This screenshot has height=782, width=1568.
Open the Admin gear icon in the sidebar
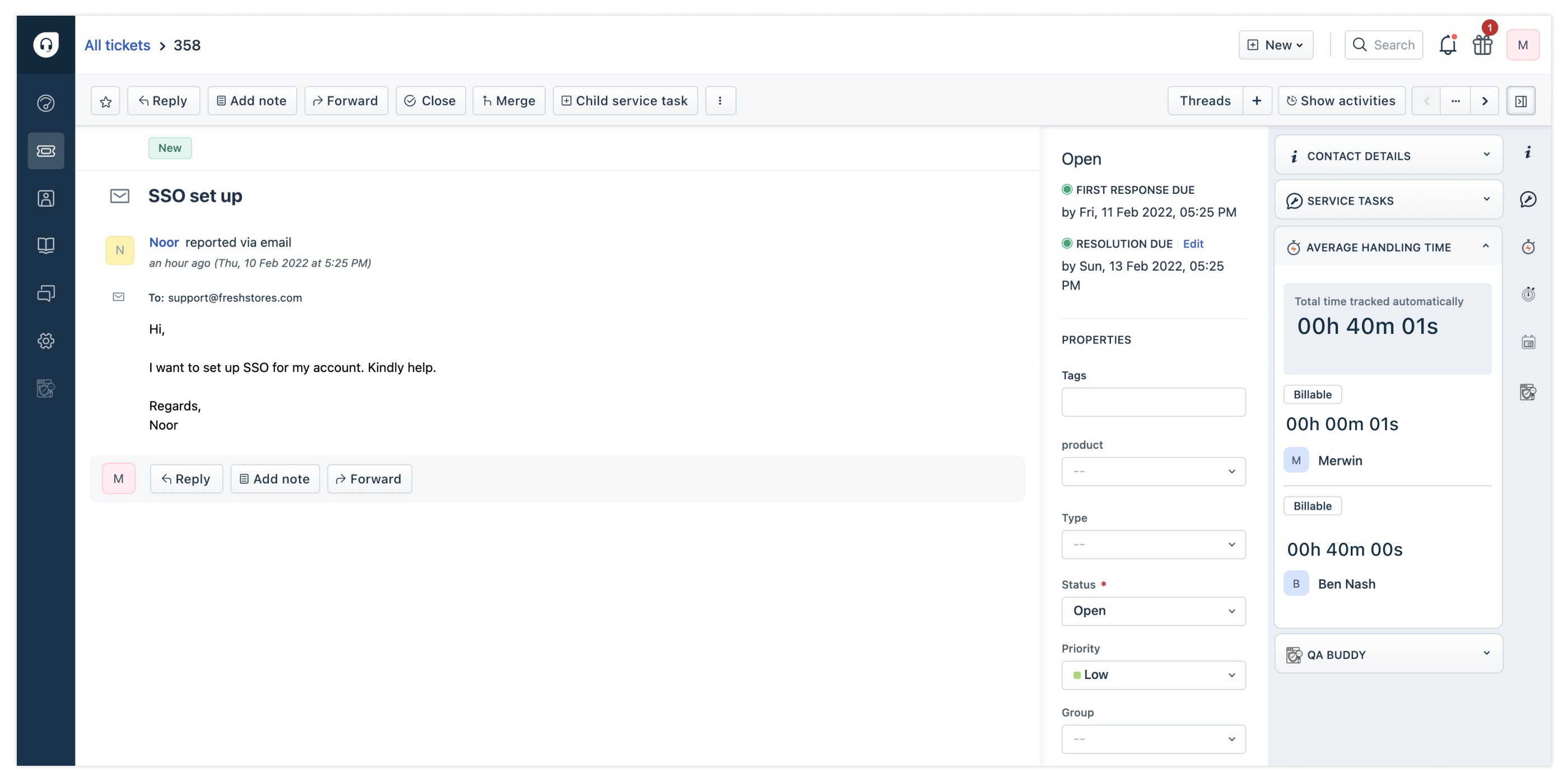[x=46, y=341]
